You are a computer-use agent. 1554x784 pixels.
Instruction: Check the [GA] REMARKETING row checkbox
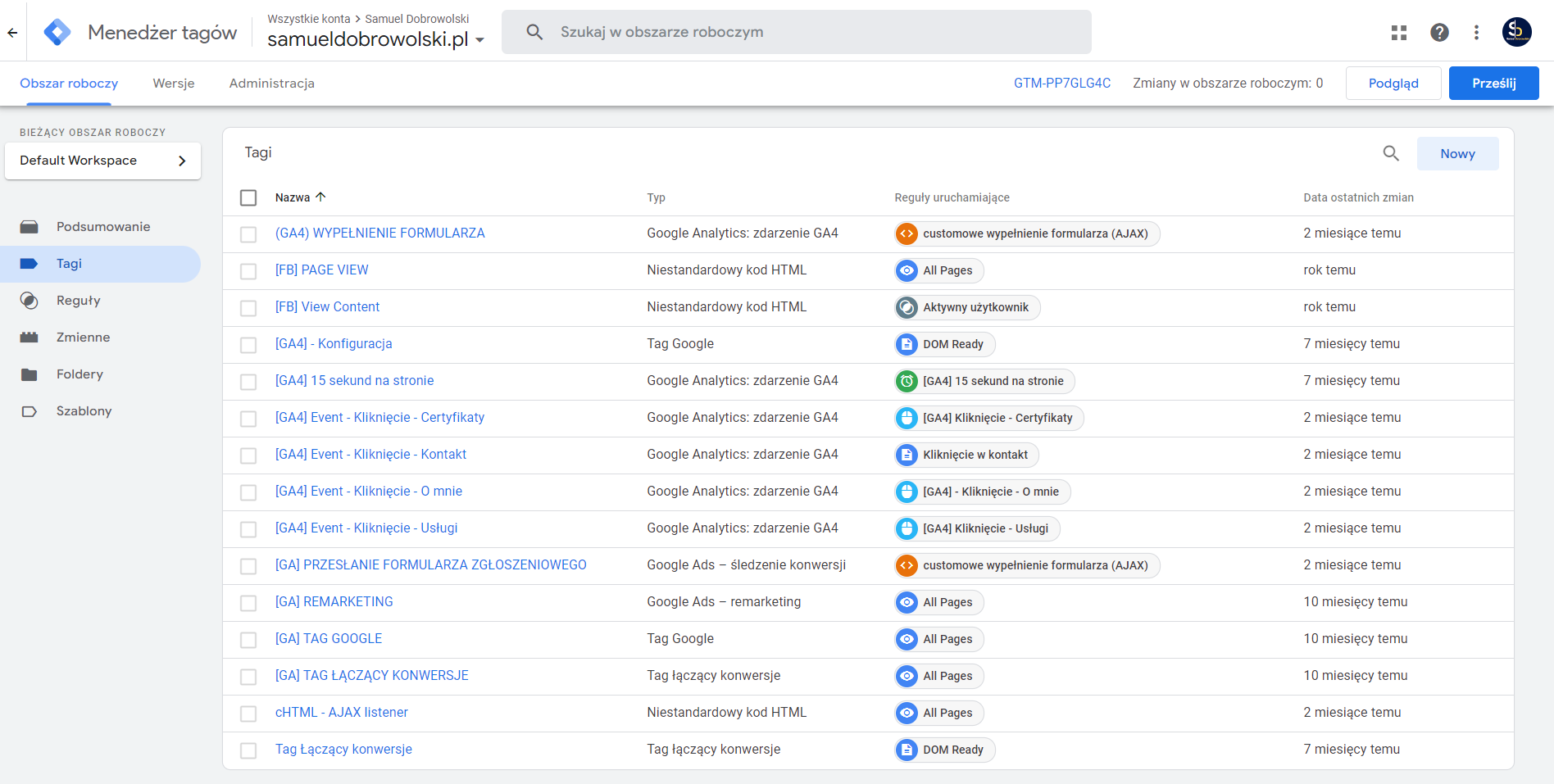pyautogui.click(x=248, y=603)
